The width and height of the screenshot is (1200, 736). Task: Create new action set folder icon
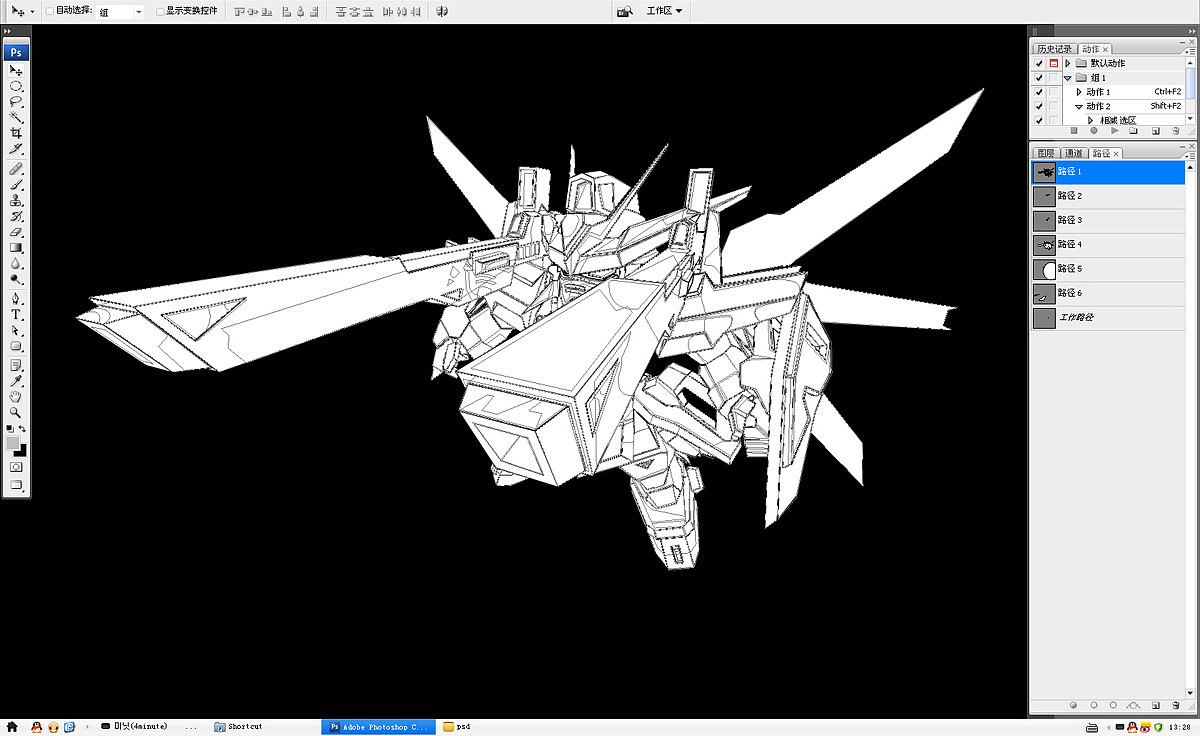point(1135,130)
